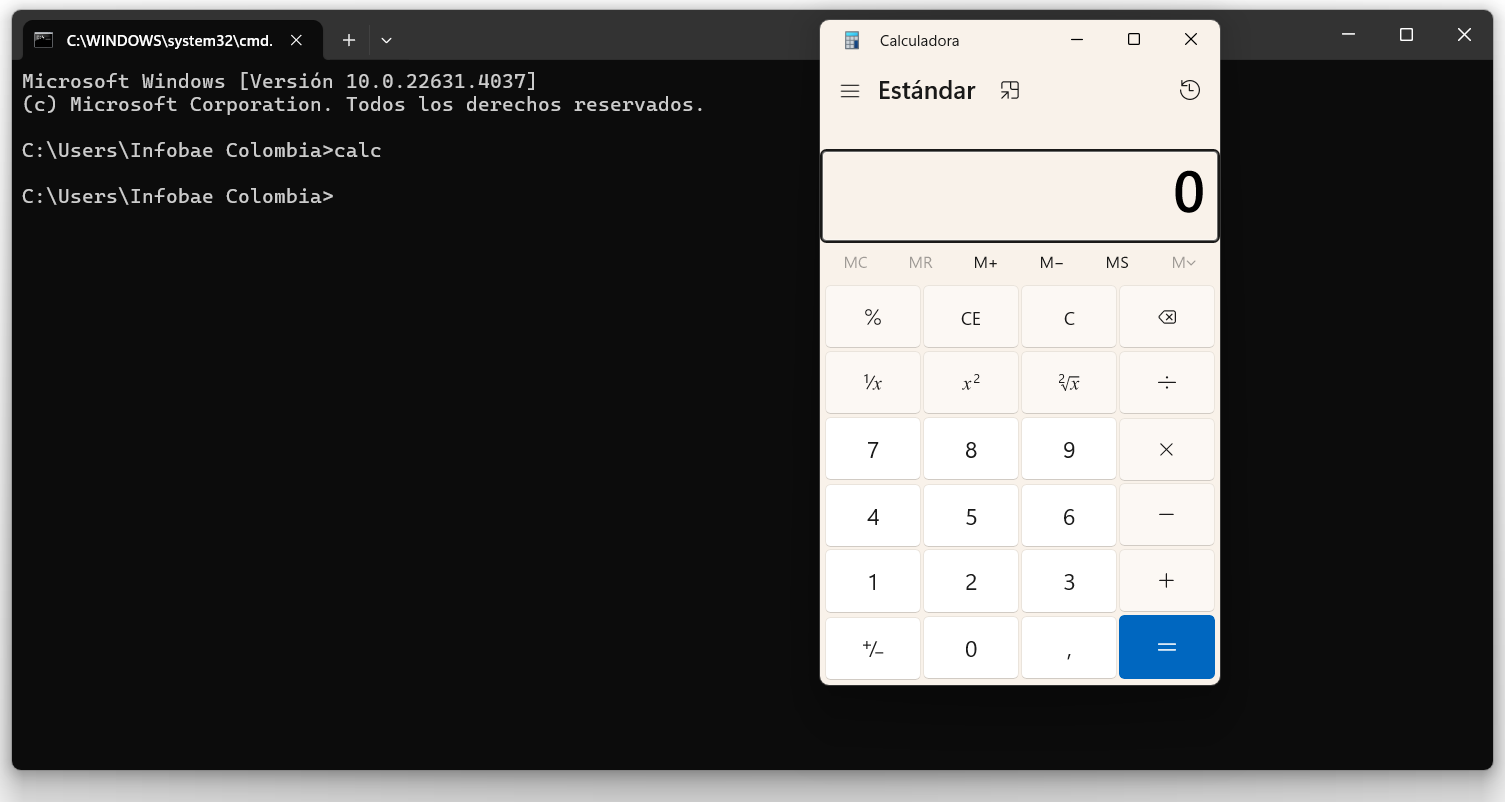The width and height of the screenshot is (1505, 802).
Task: Open the calculator navigation hamburger menu
Action: [x=850, y=91]
